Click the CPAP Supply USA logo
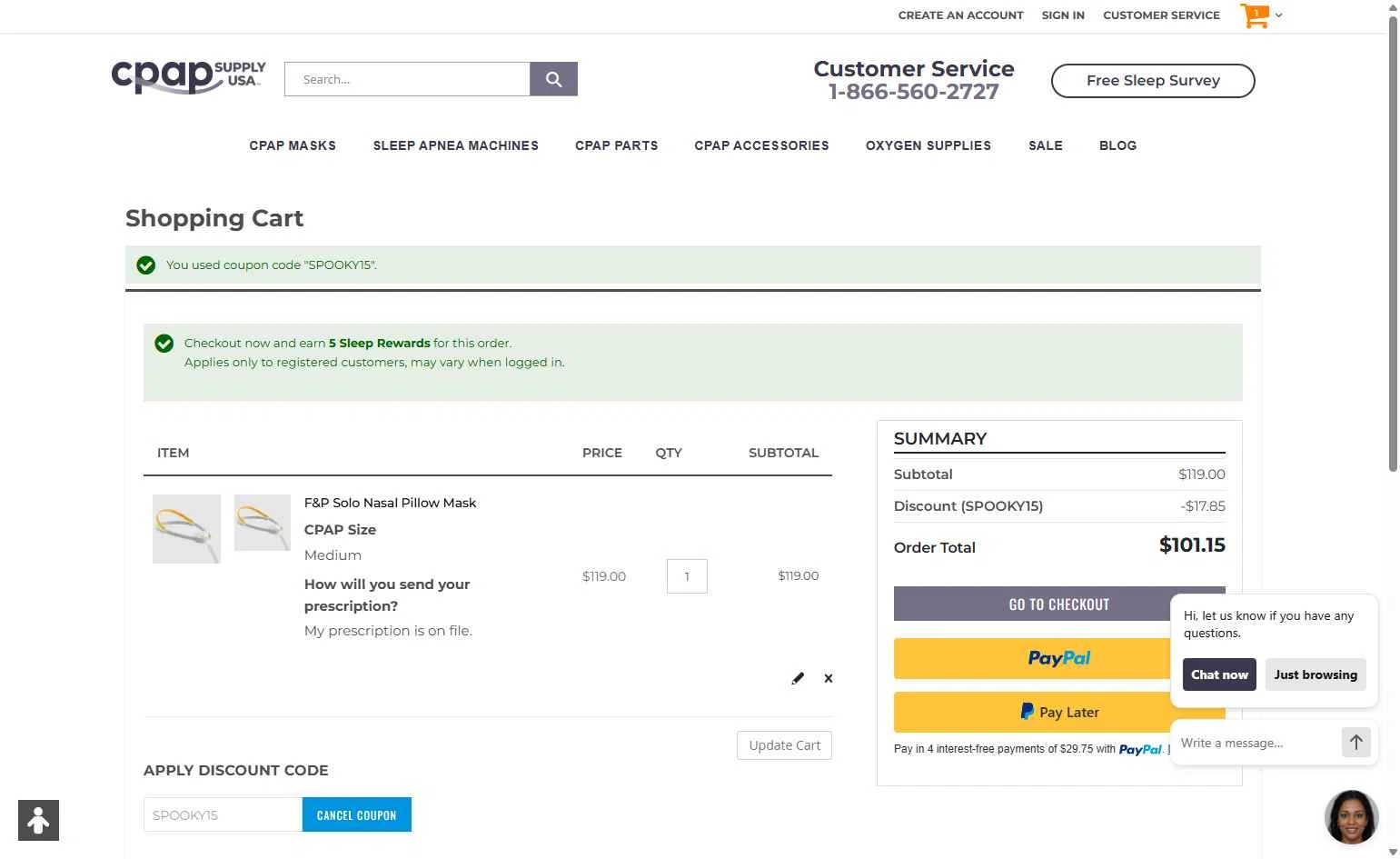Screen dimensions: 1400x859 click(x=189, y=77)
